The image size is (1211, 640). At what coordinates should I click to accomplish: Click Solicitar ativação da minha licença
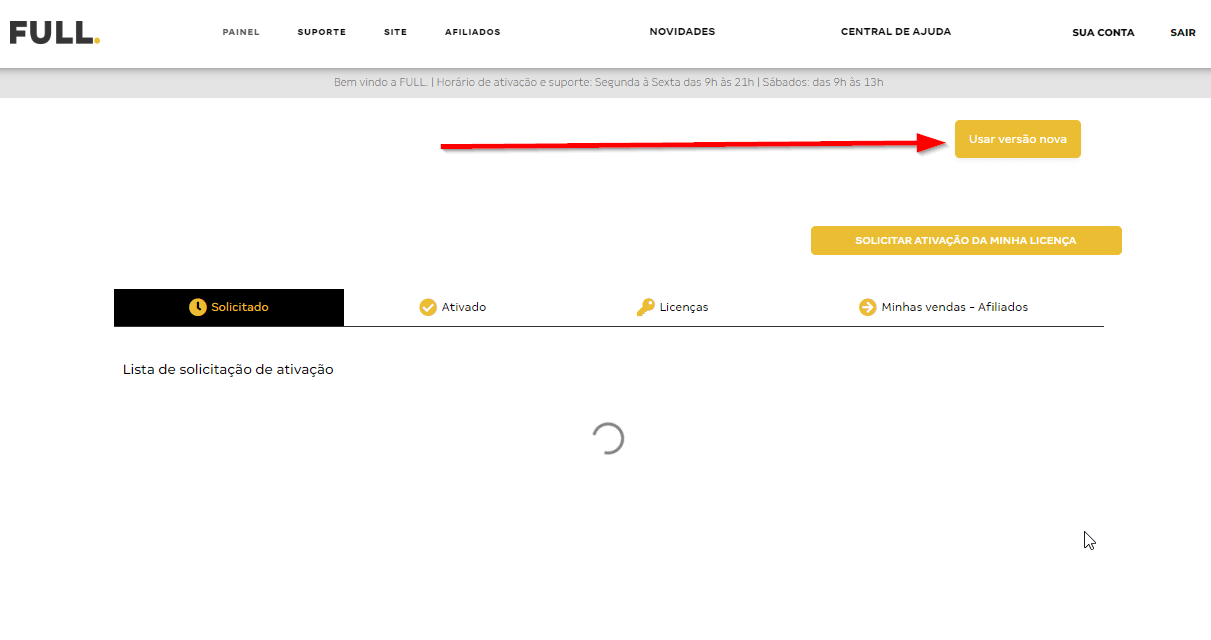pyautogui.click(x=966, y=240)
